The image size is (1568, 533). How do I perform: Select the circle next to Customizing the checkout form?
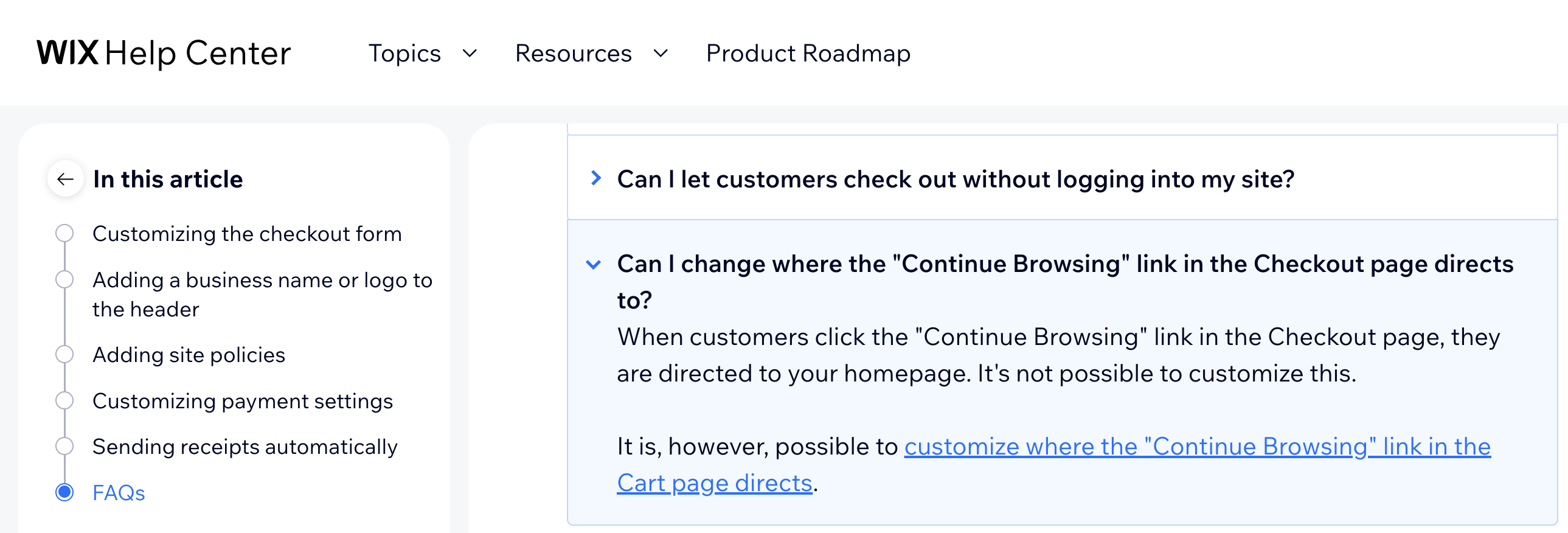click(64, 233)
